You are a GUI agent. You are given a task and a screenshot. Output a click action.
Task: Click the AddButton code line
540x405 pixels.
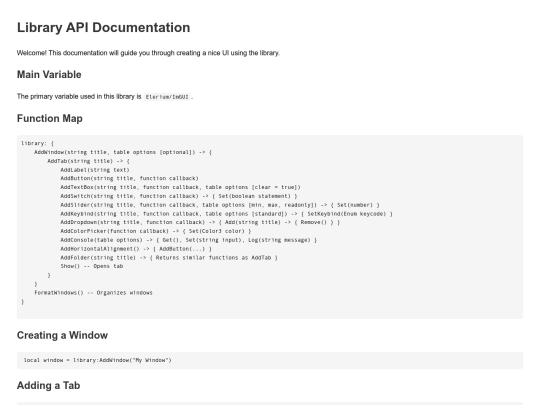(129, 178)
